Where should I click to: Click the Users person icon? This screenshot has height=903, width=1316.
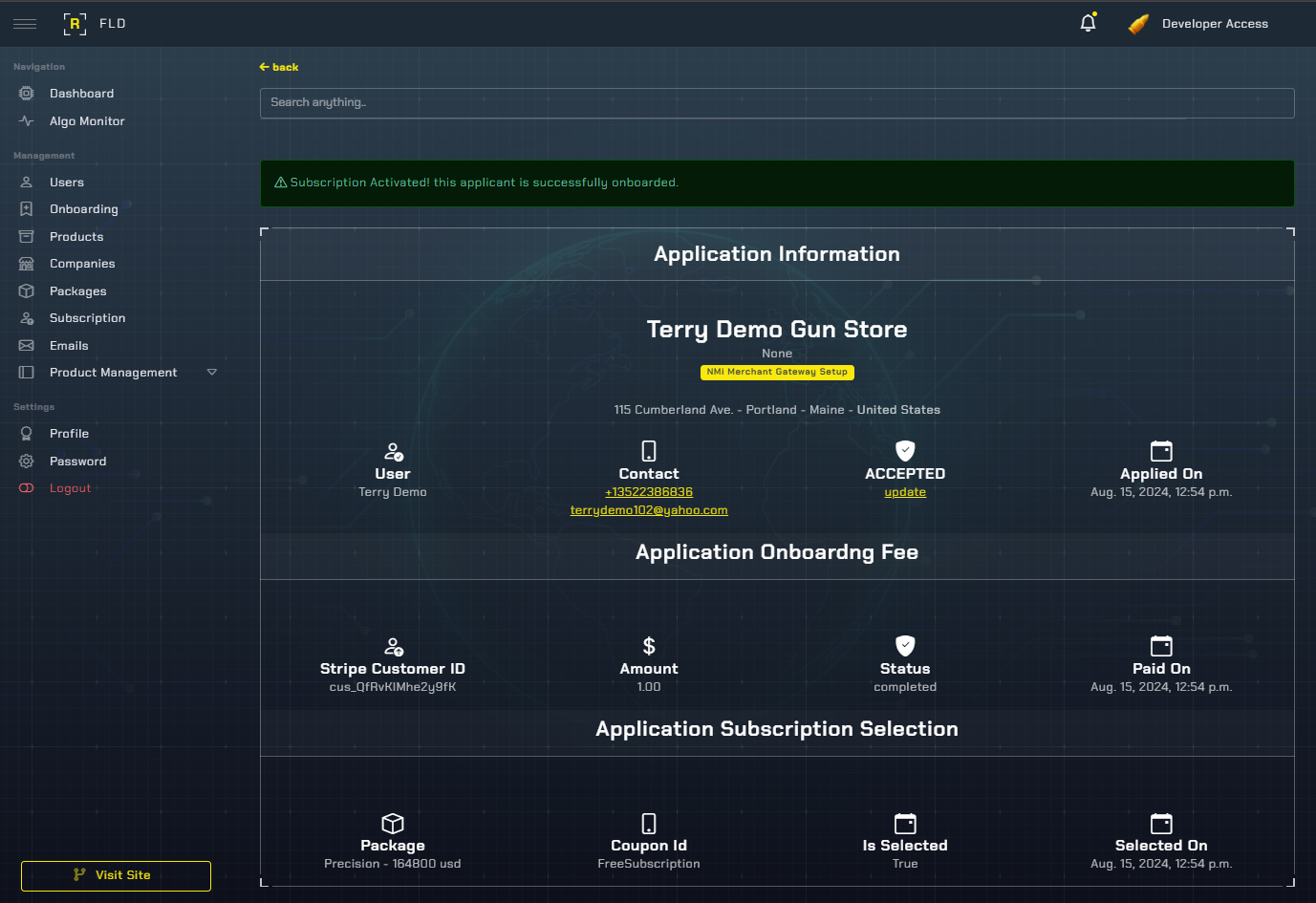(27, 183)
